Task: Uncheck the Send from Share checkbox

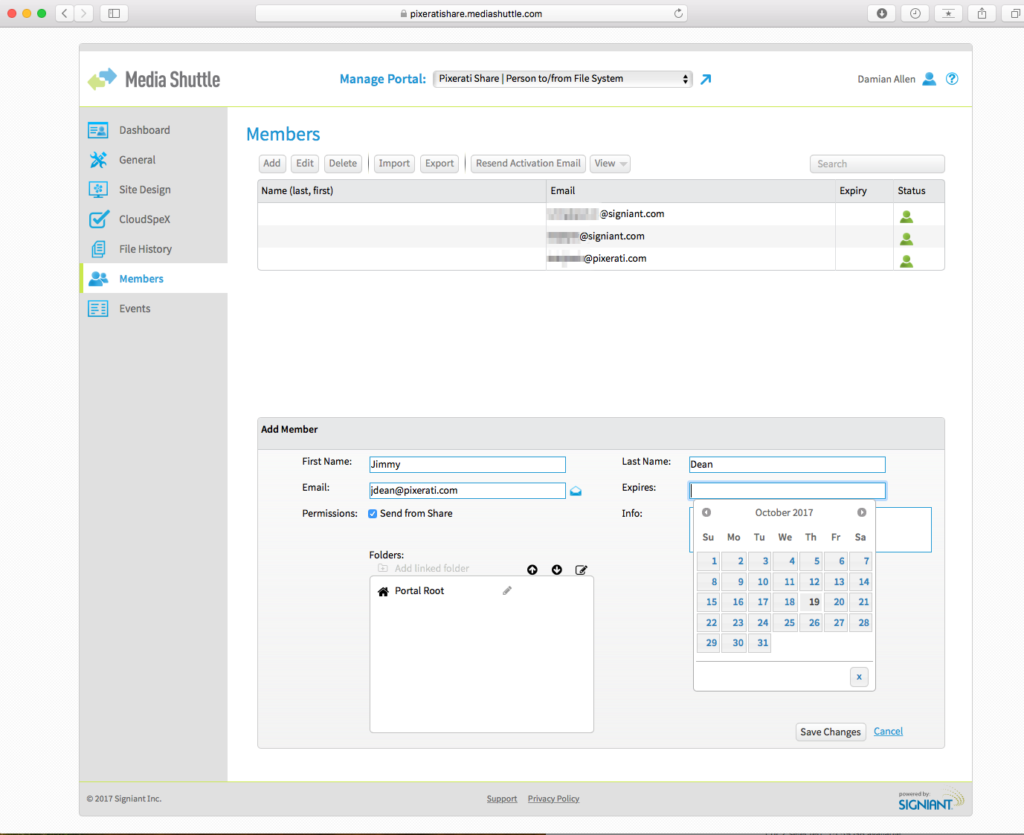Action: [x=373, y=514]
